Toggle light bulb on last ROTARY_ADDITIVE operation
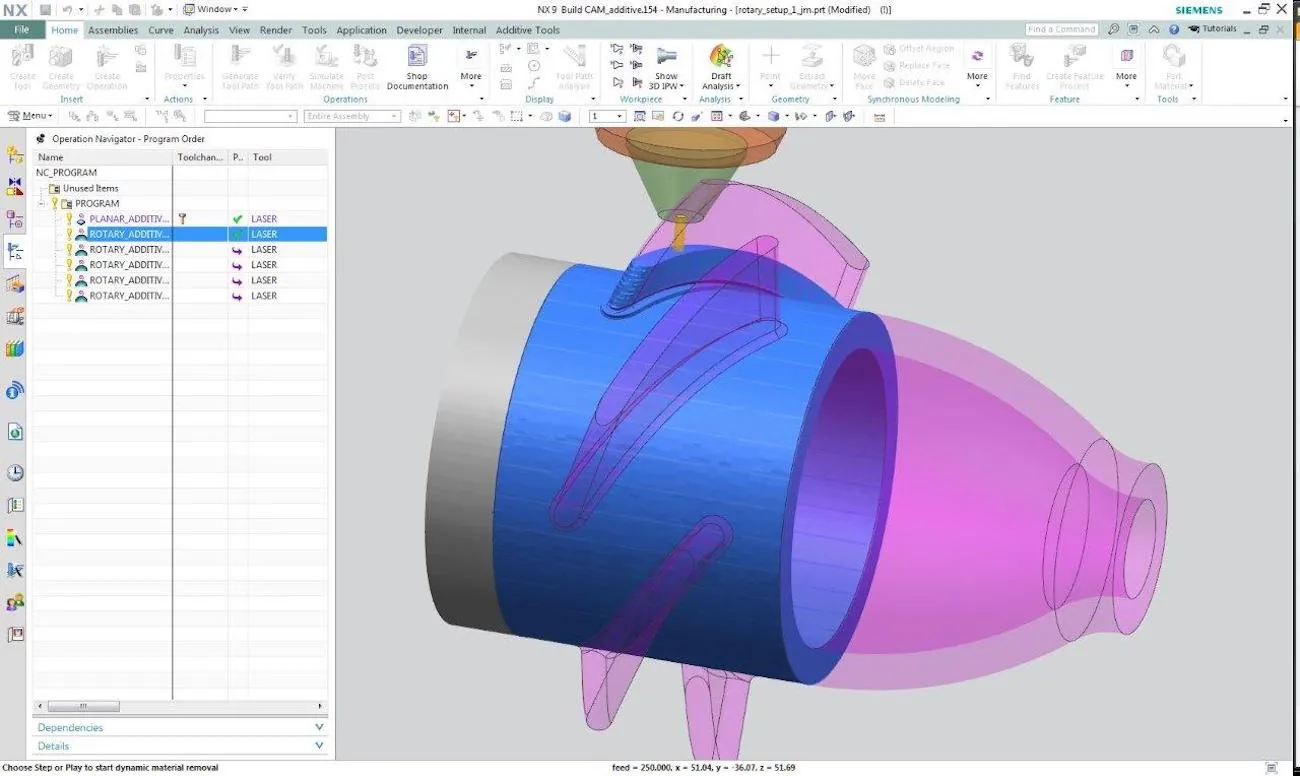Screen dimensions: 1300x776 pos(69,295)
